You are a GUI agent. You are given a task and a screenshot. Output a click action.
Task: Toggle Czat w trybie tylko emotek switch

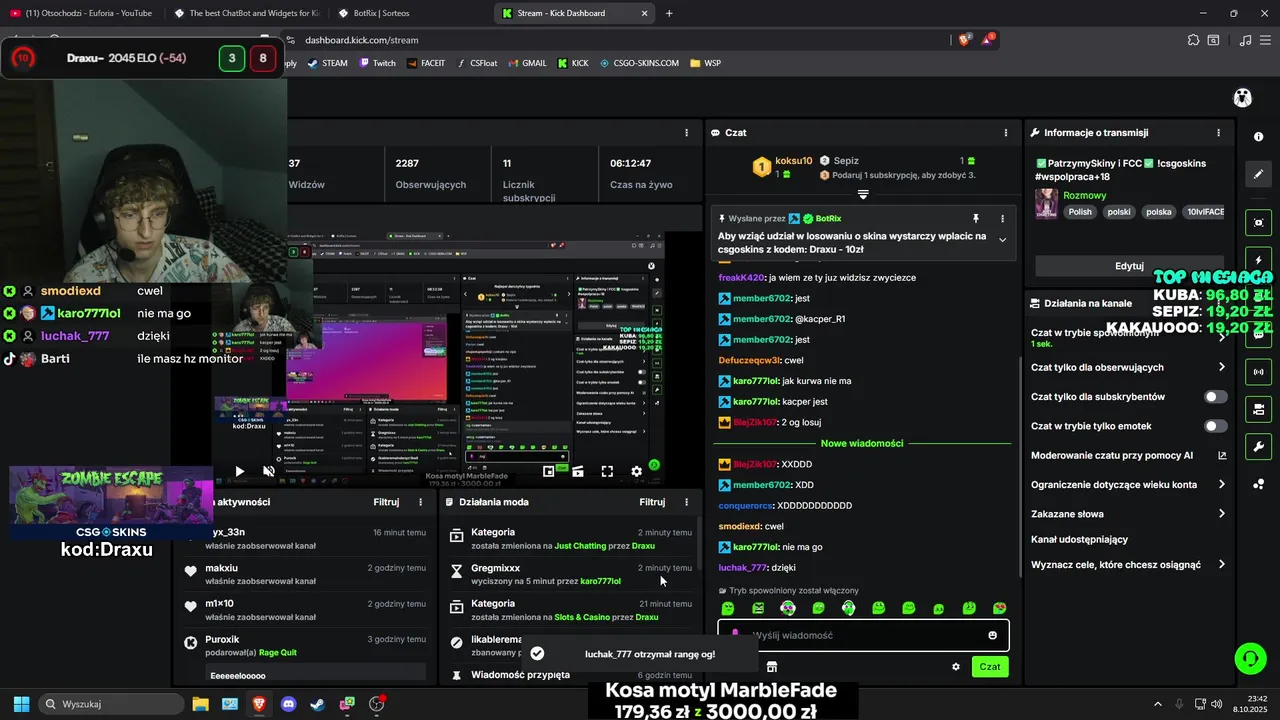tap(1216, 426)
